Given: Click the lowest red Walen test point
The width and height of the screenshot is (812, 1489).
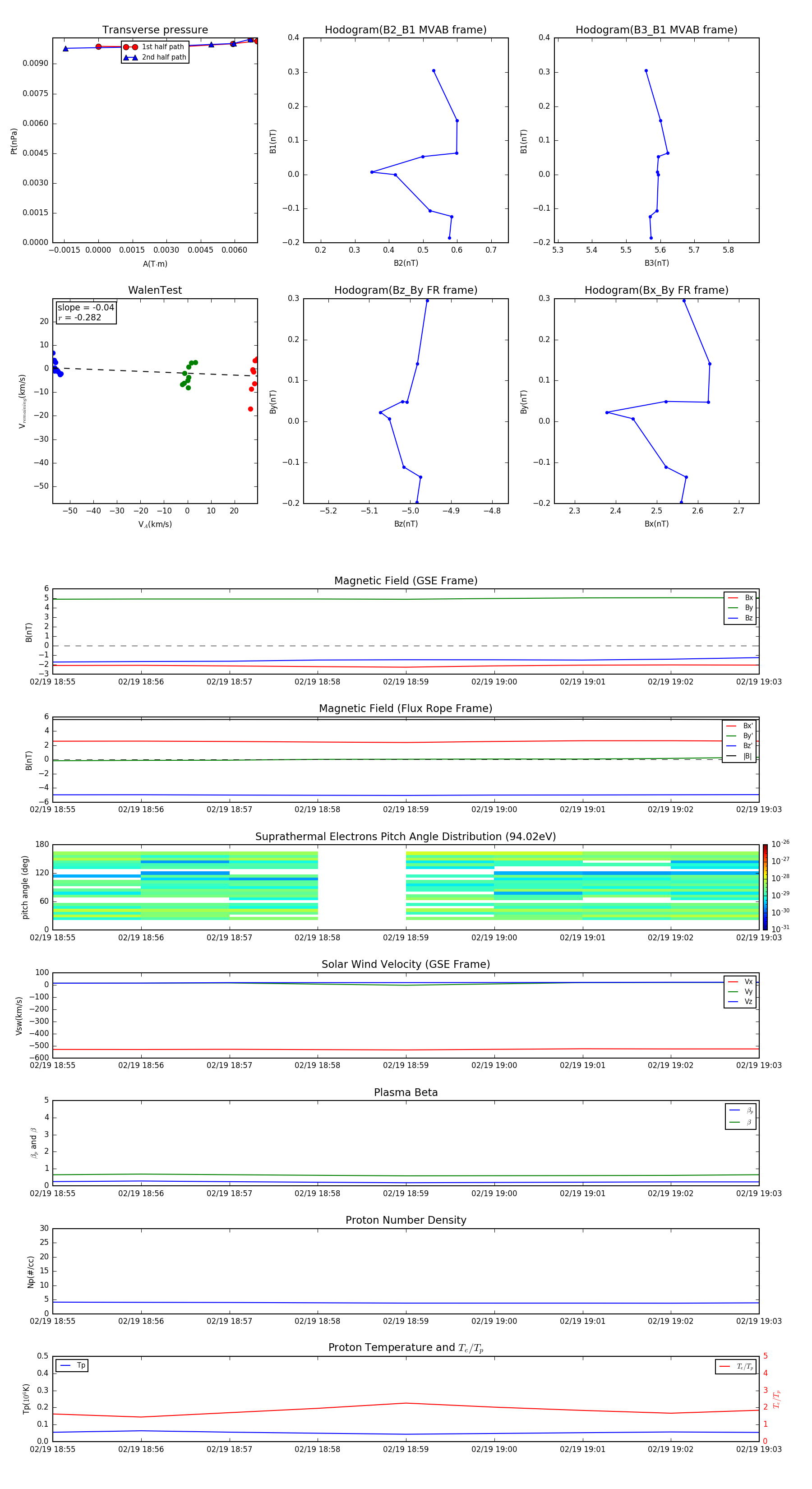Looking at the screenshot, I should tap(250, 409).
